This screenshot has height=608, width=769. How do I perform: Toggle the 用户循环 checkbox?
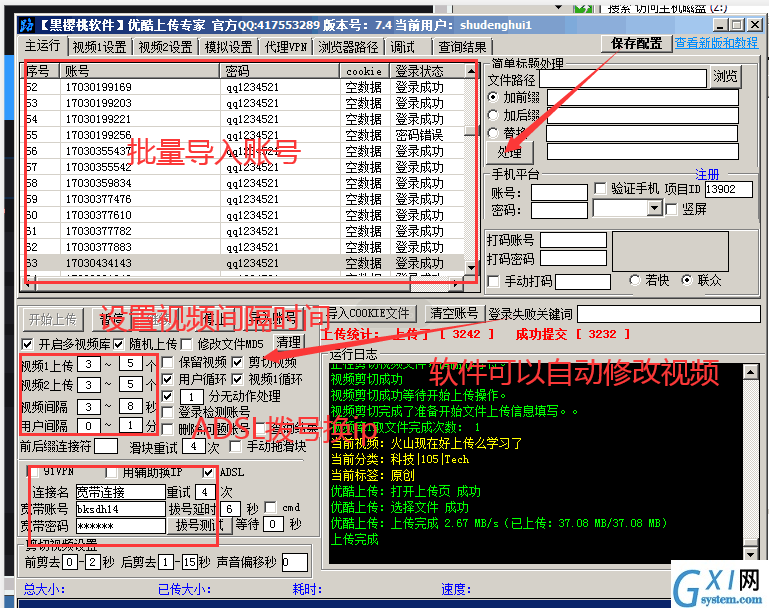click(x=167, y=379)
